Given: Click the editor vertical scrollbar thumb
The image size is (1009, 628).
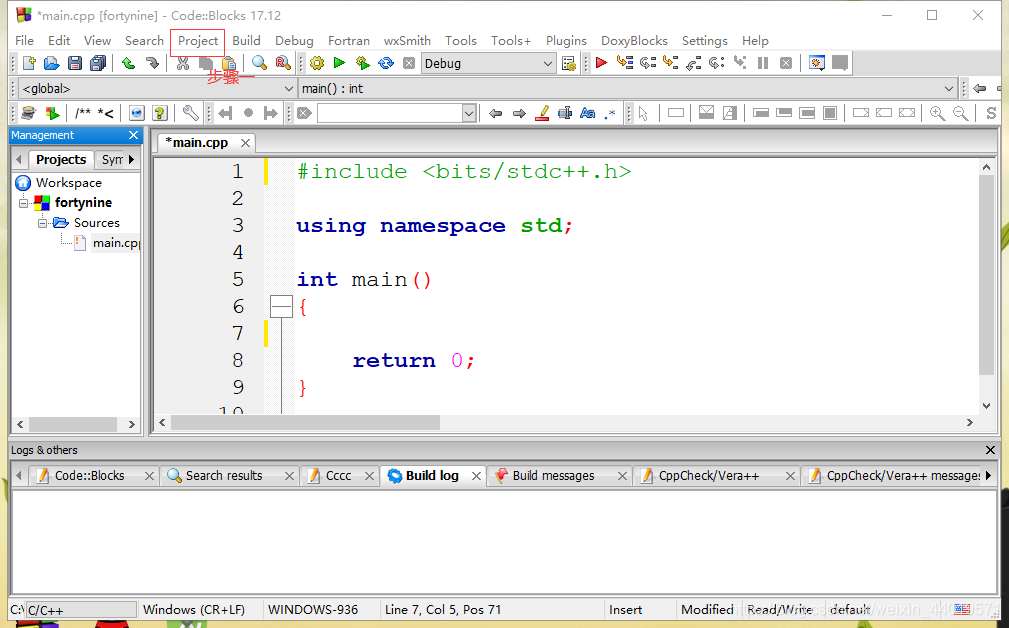Looking at the screenshot, I should point(986,275).
